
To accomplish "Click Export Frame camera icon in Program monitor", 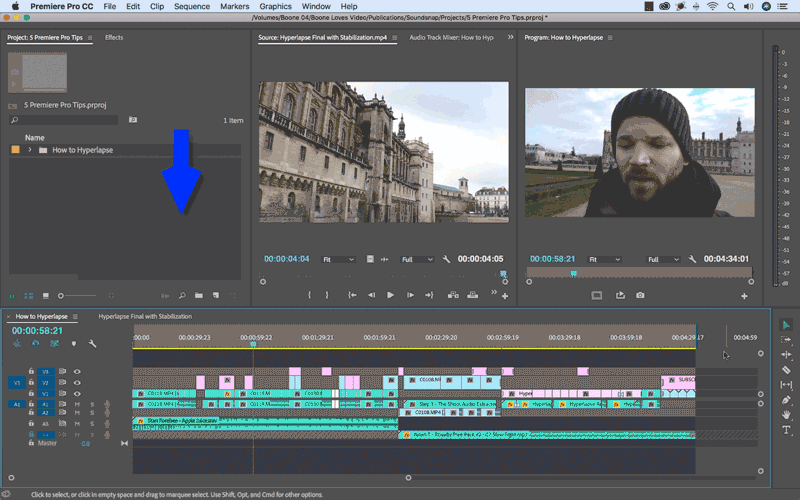I will coord(640,295).
